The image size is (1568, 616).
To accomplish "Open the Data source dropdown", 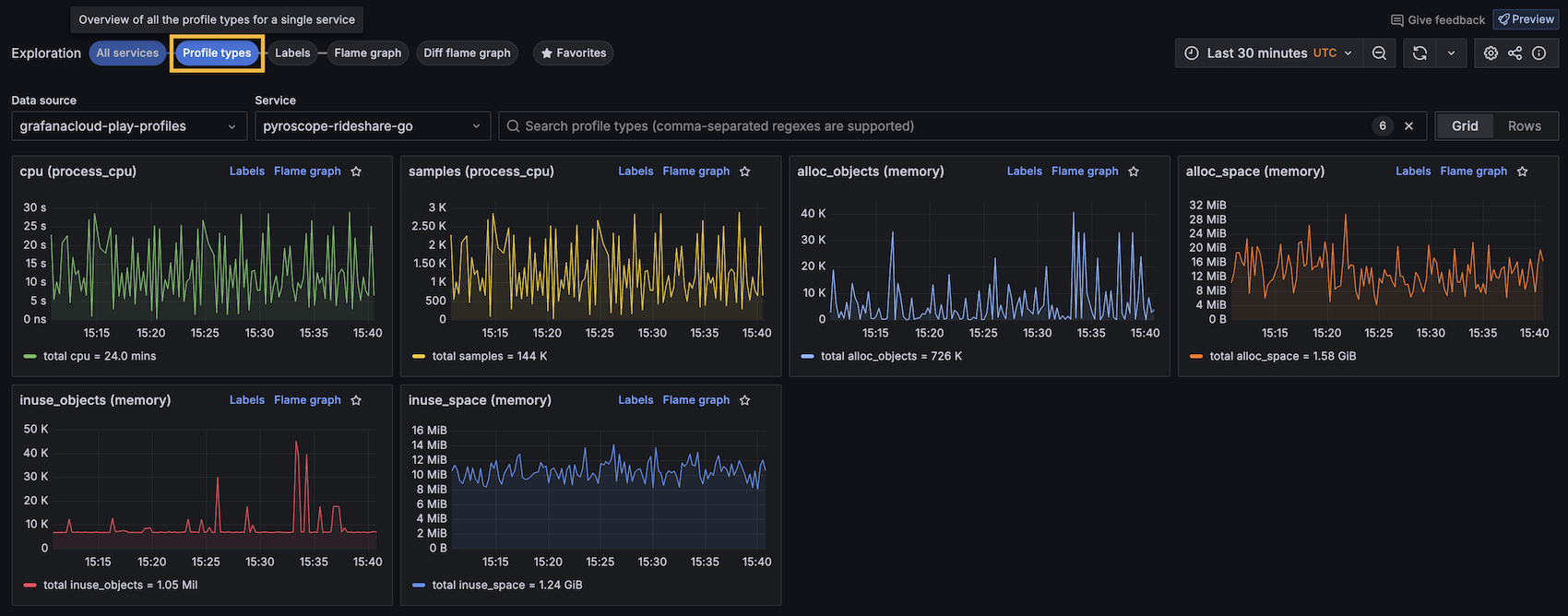I will pos(128,126).
